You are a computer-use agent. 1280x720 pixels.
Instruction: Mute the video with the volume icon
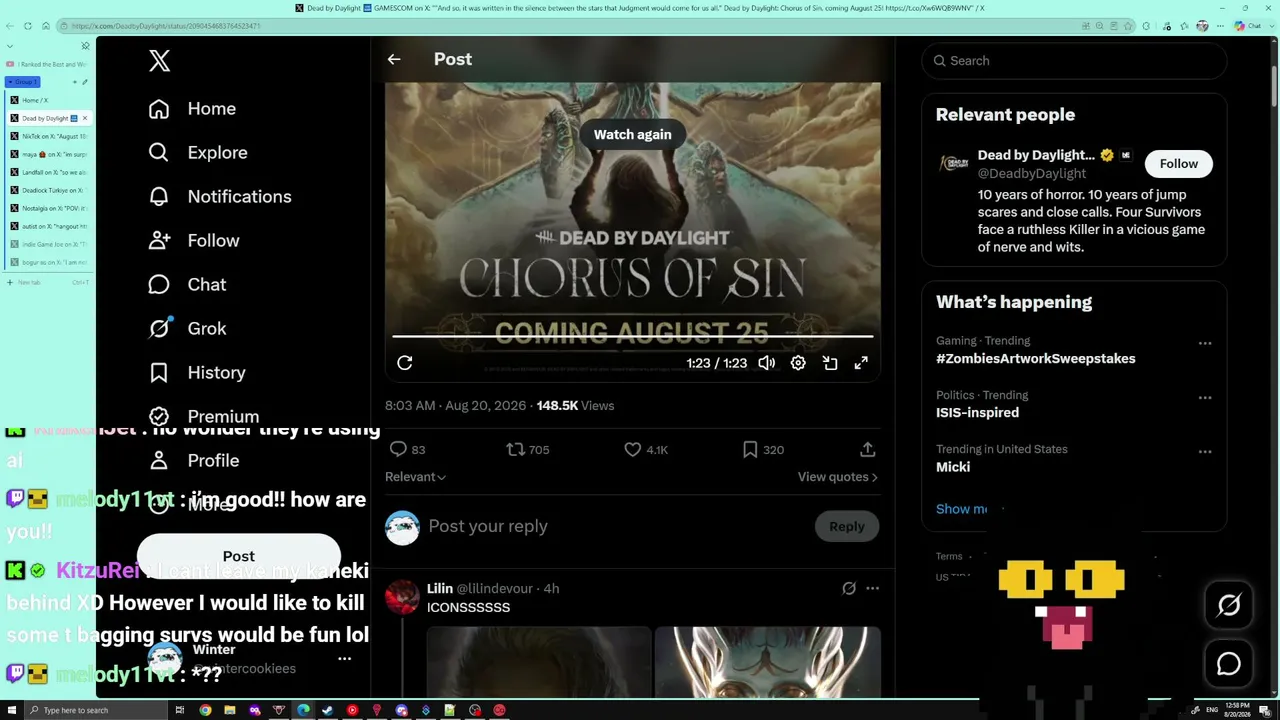[767, 363]
